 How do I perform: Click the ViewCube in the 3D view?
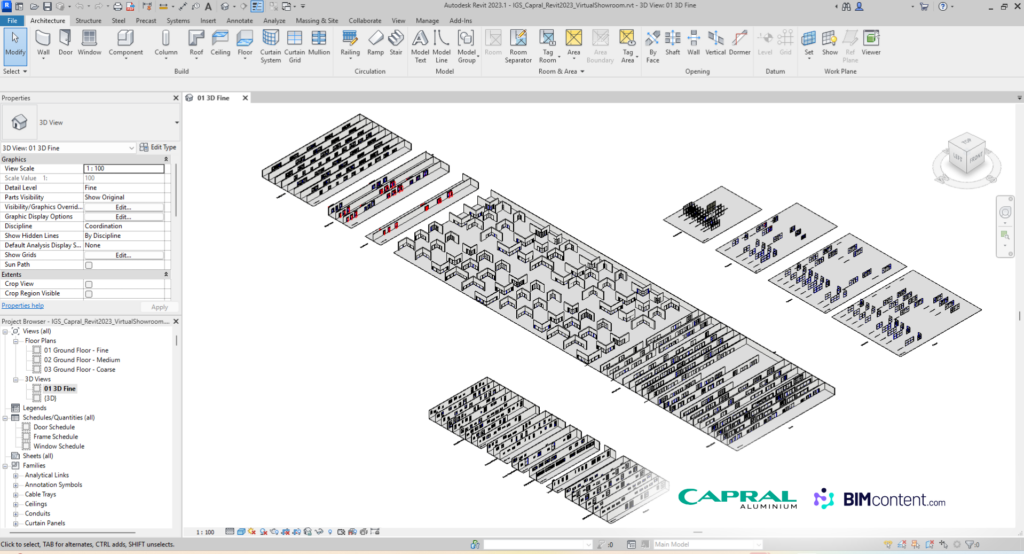pyautogui.click(x=967, y=155)
